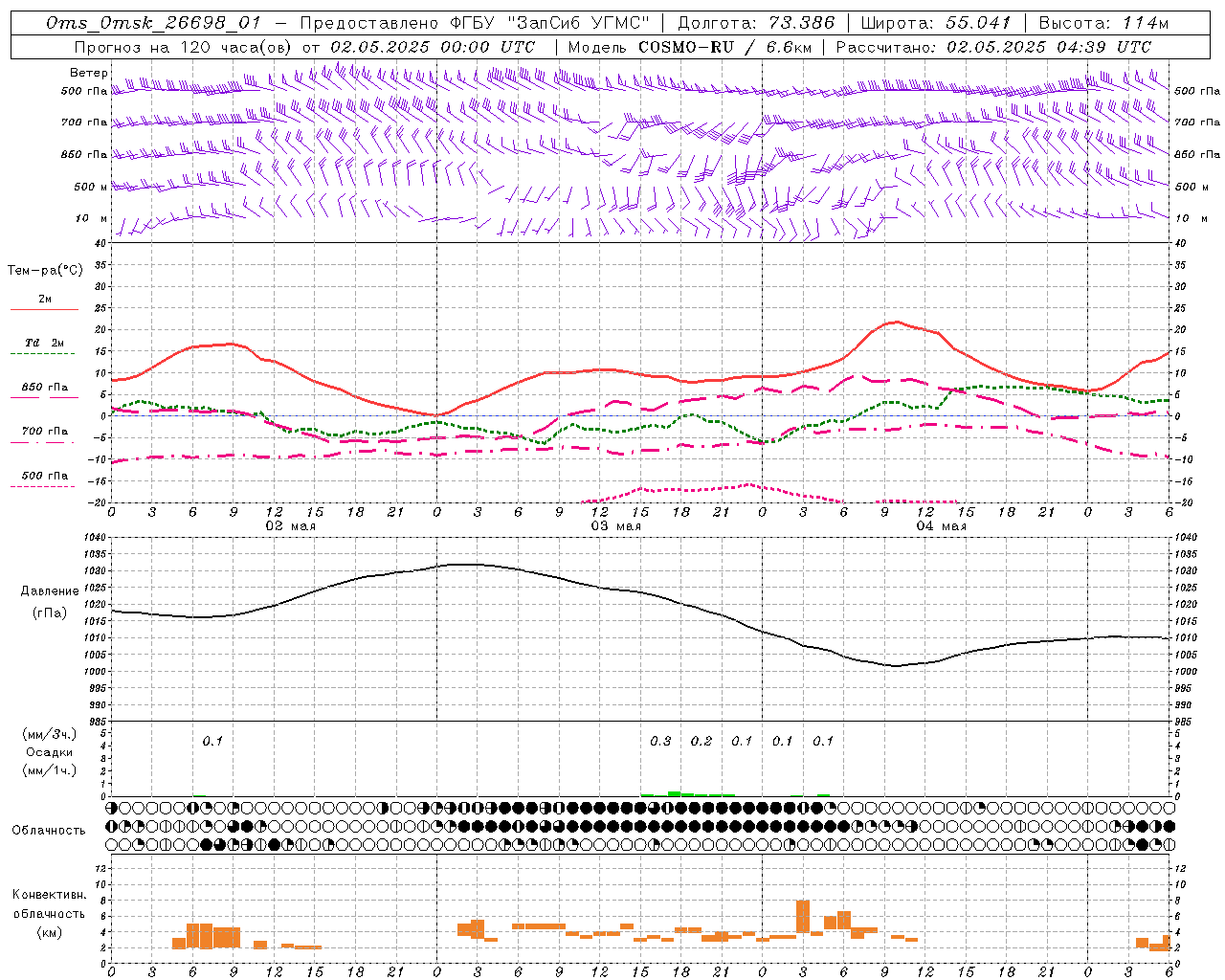Click the Td 2м dew point legend entry
Image resolution: width=1225 pixels, height=980 pixels.
click(x=44, y=343)
